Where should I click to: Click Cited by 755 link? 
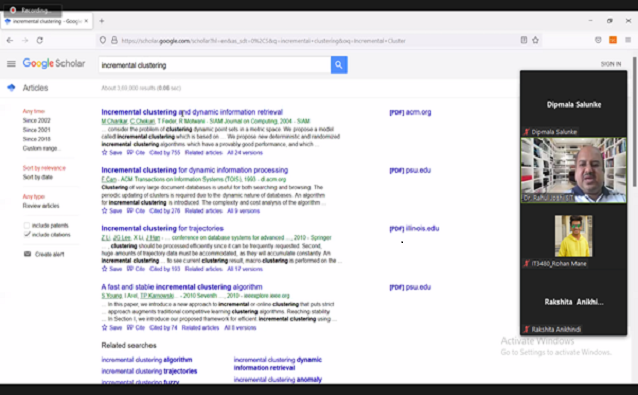(x=165, y=153)
